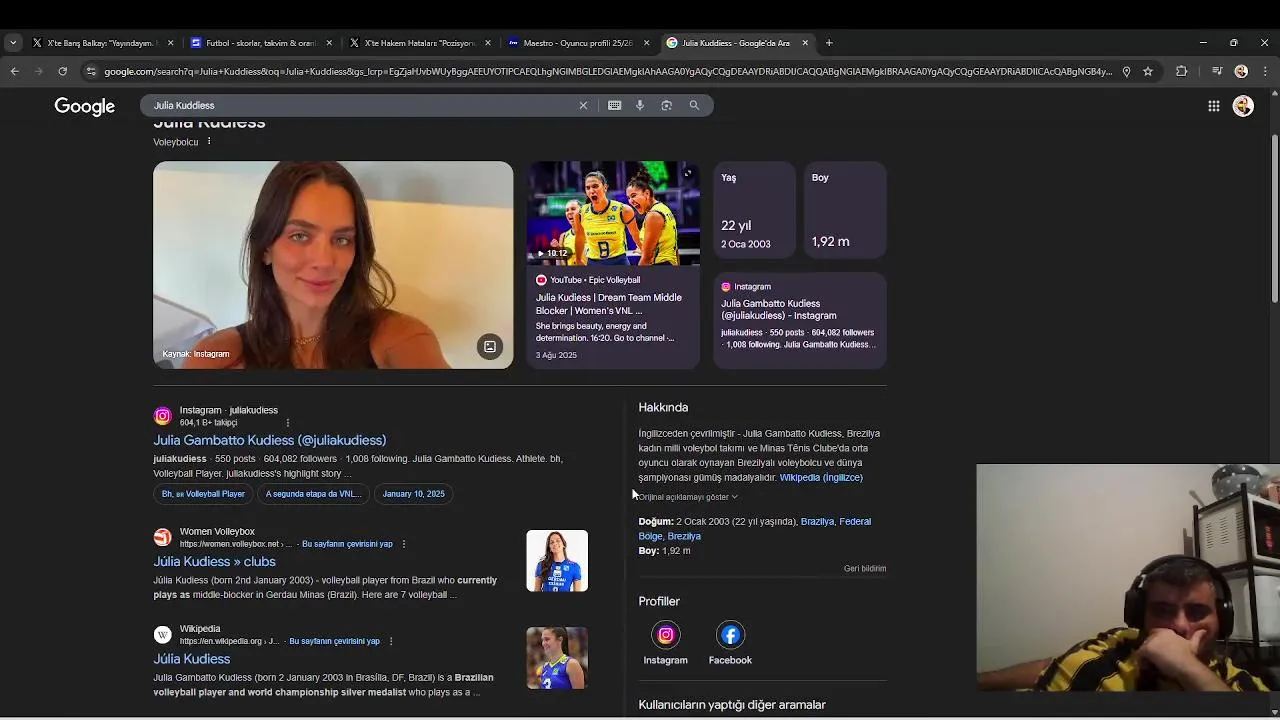Click the Instagram result favicon
This screenshot has height=720, width=1280.
coord(162,416)
